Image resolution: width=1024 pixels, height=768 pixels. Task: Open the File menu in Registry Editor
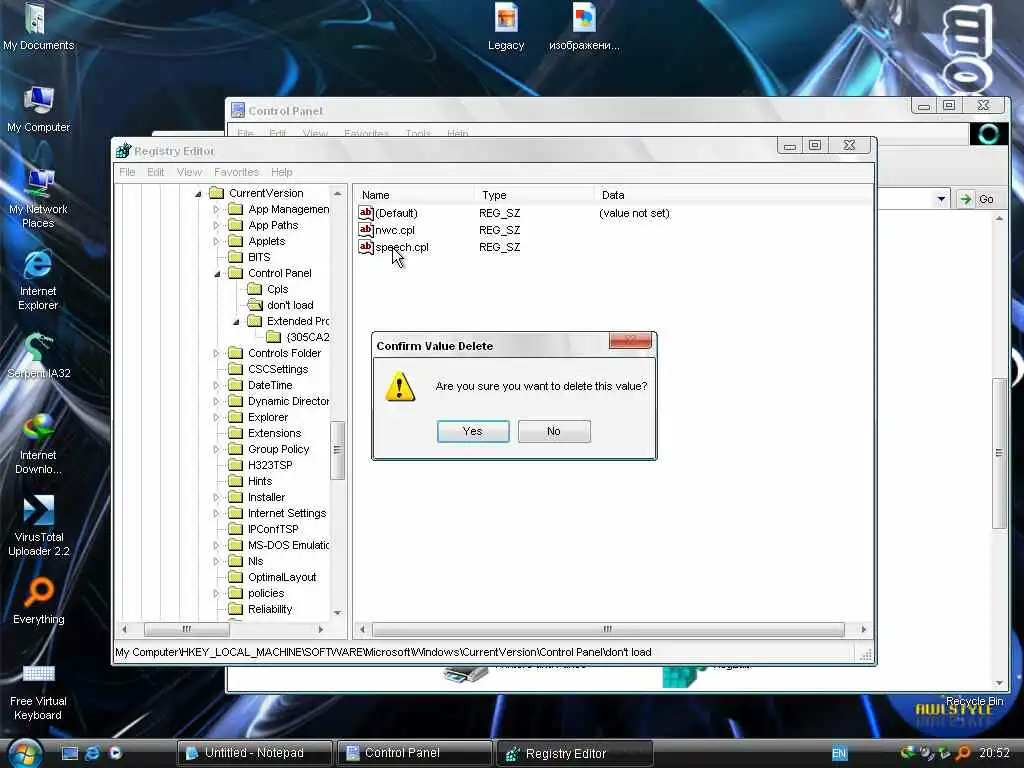127,172
